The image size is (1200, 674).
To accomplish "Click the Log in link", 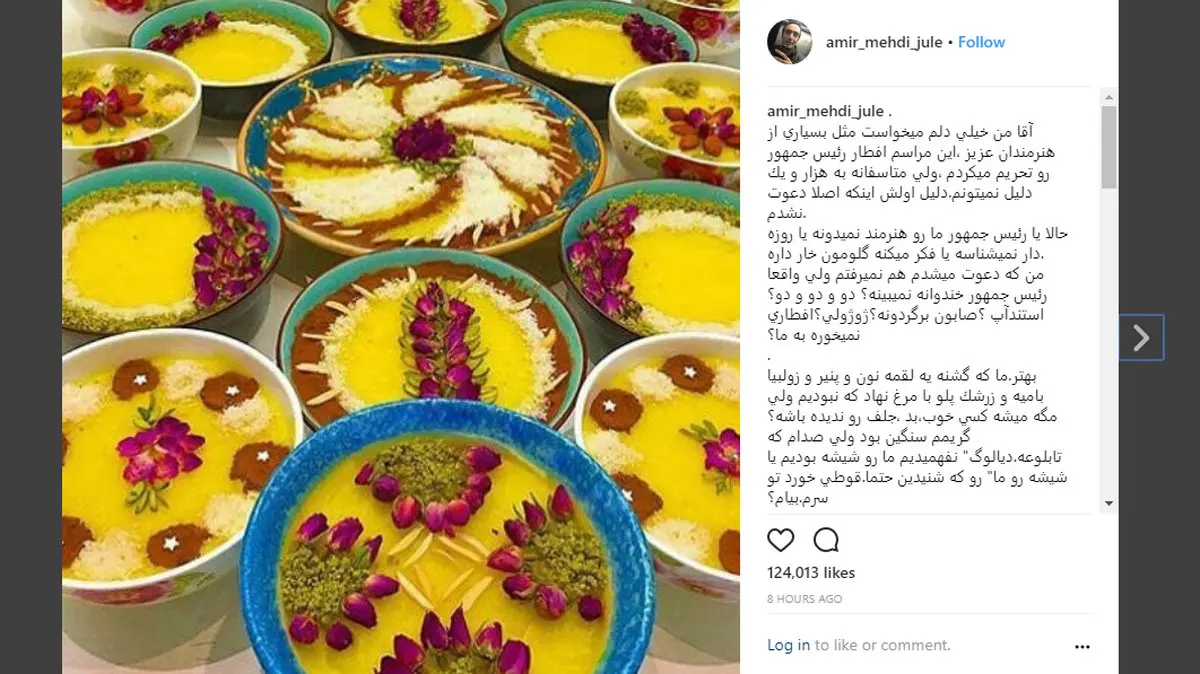I will 788,645.
